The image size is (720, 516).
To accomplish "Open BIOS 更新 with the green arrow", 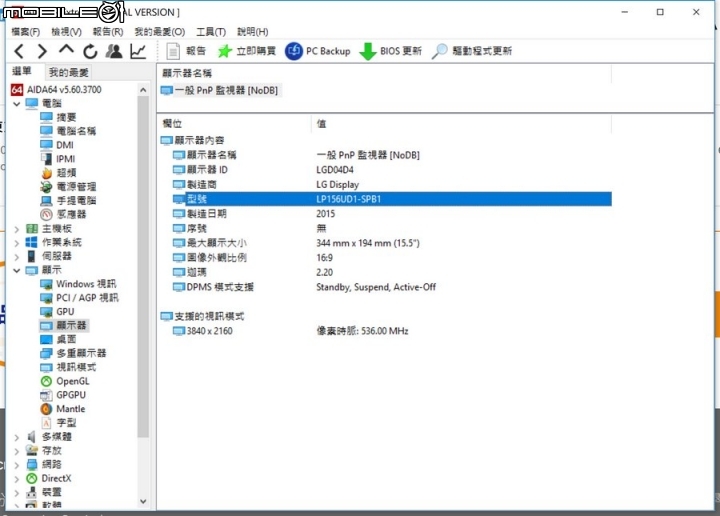I will pos(390,51).
